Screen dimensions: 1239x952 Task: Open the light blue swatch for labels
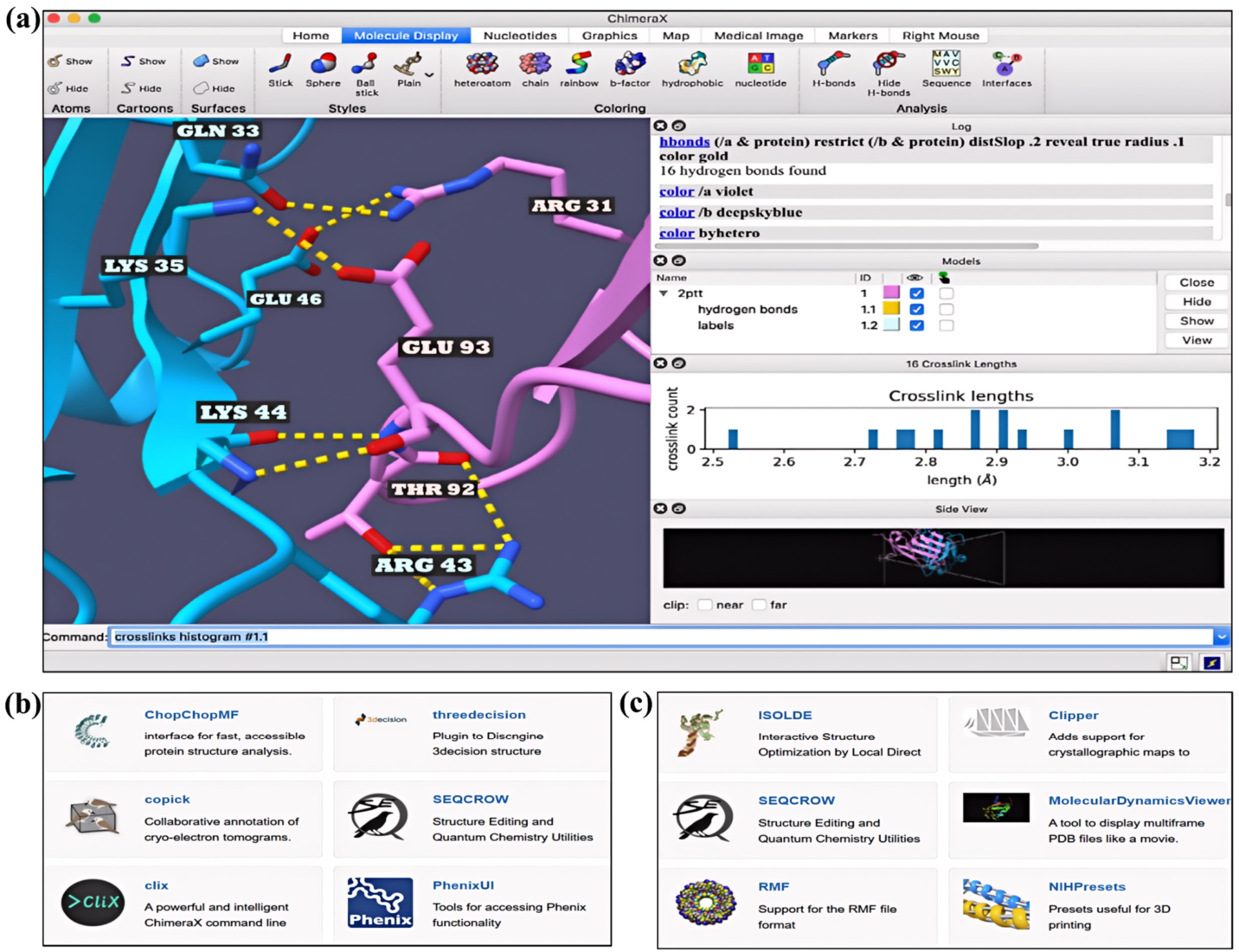891,325
